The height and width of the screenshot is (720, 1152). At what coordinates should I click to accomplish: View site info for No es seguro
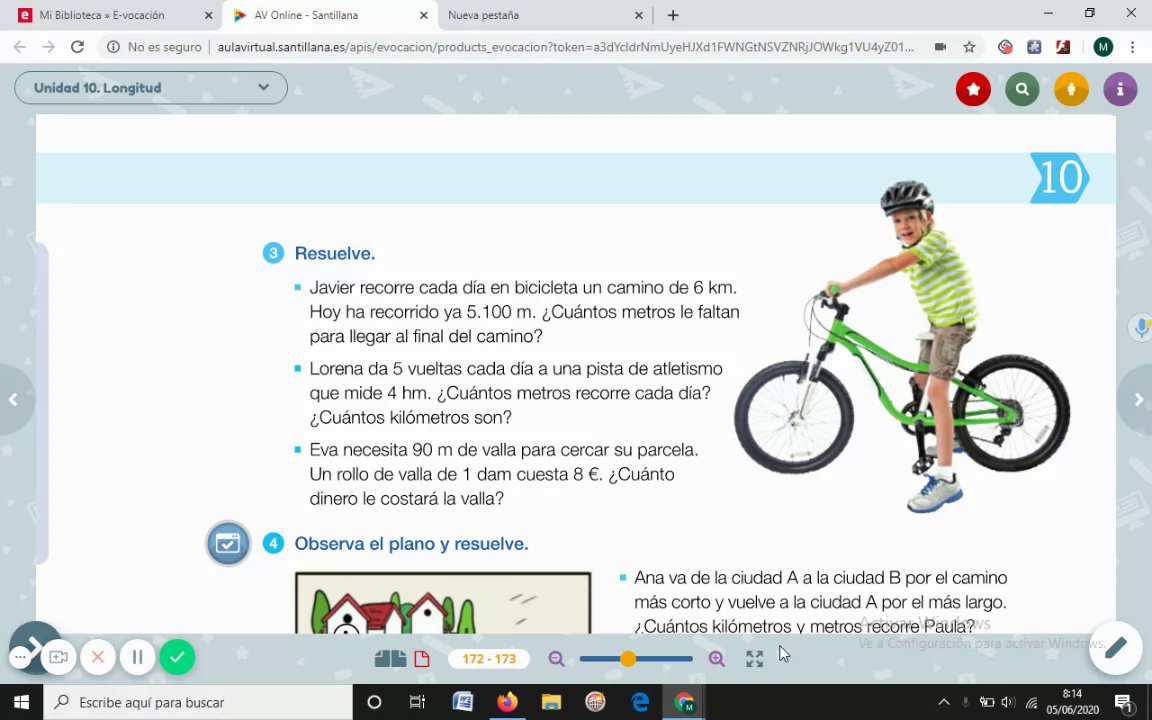[x=154, y=47]
